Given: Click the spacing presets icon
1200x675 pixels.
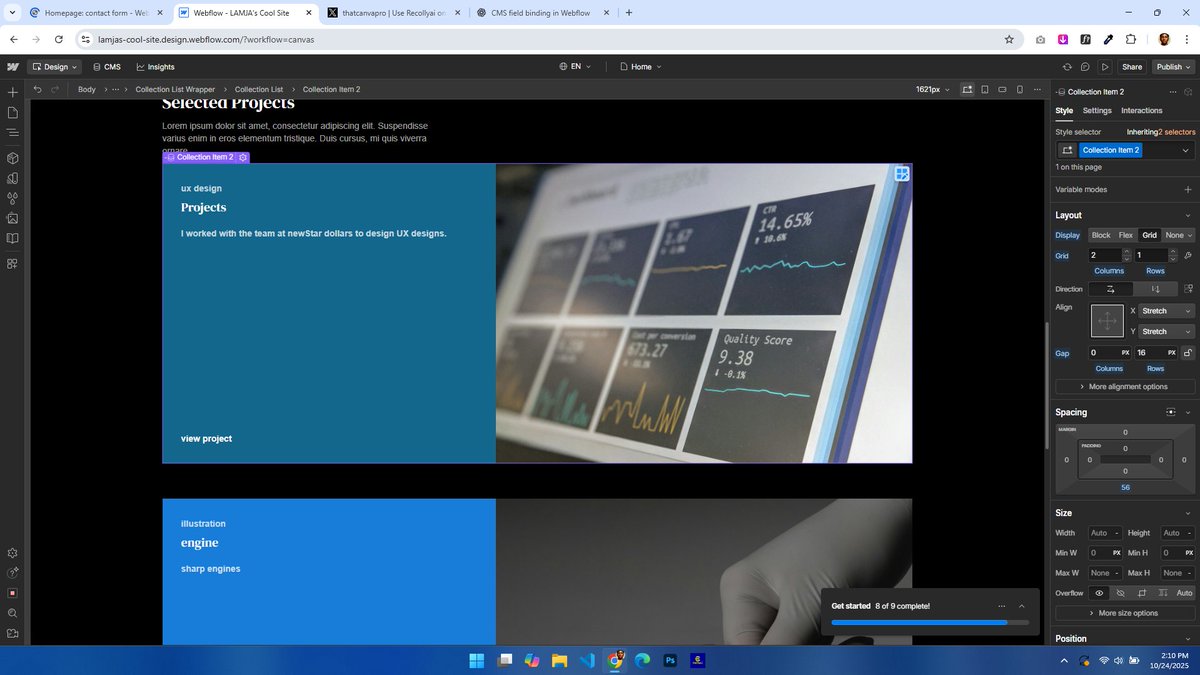Looking at the screenshot, I should pos(1171,412).
